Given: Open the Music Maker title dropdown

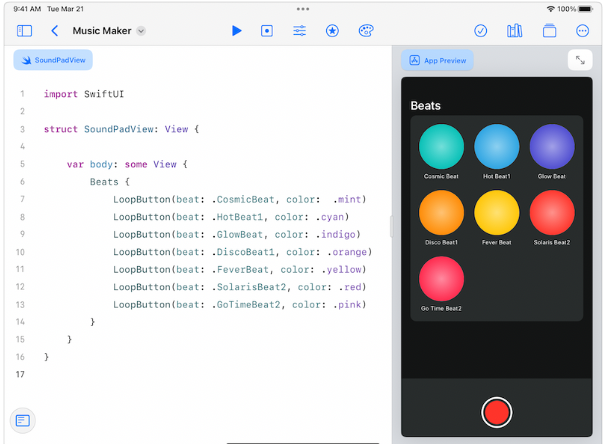Looking at the screenshot, I should click(x=141, y=31).
